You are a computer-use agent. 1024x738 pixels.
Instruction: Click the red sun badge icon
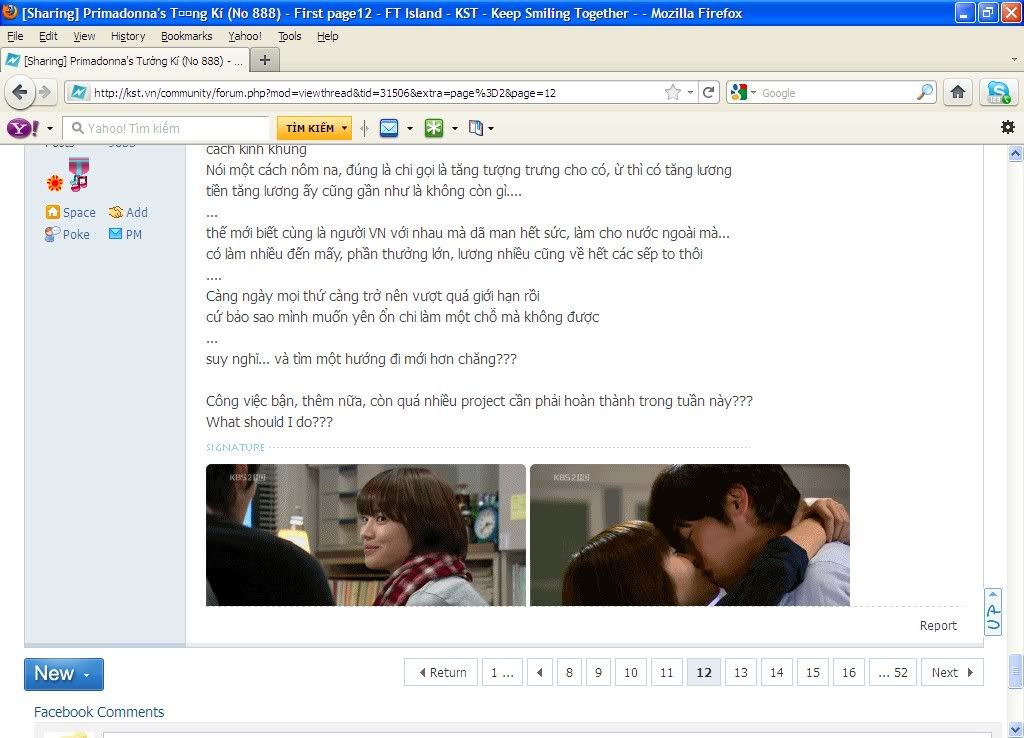click(x=55, y=183)
